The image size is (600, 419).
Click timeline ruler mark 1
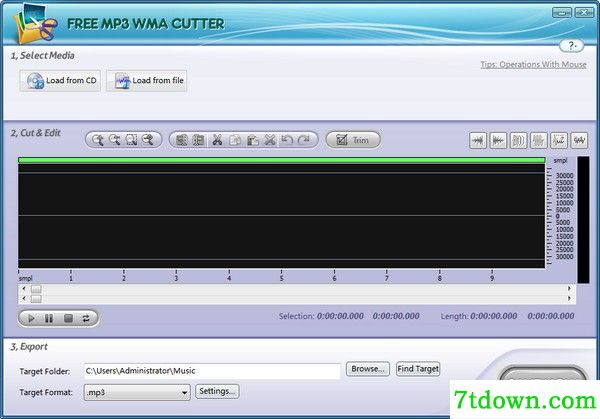click(x=71, y=278)
